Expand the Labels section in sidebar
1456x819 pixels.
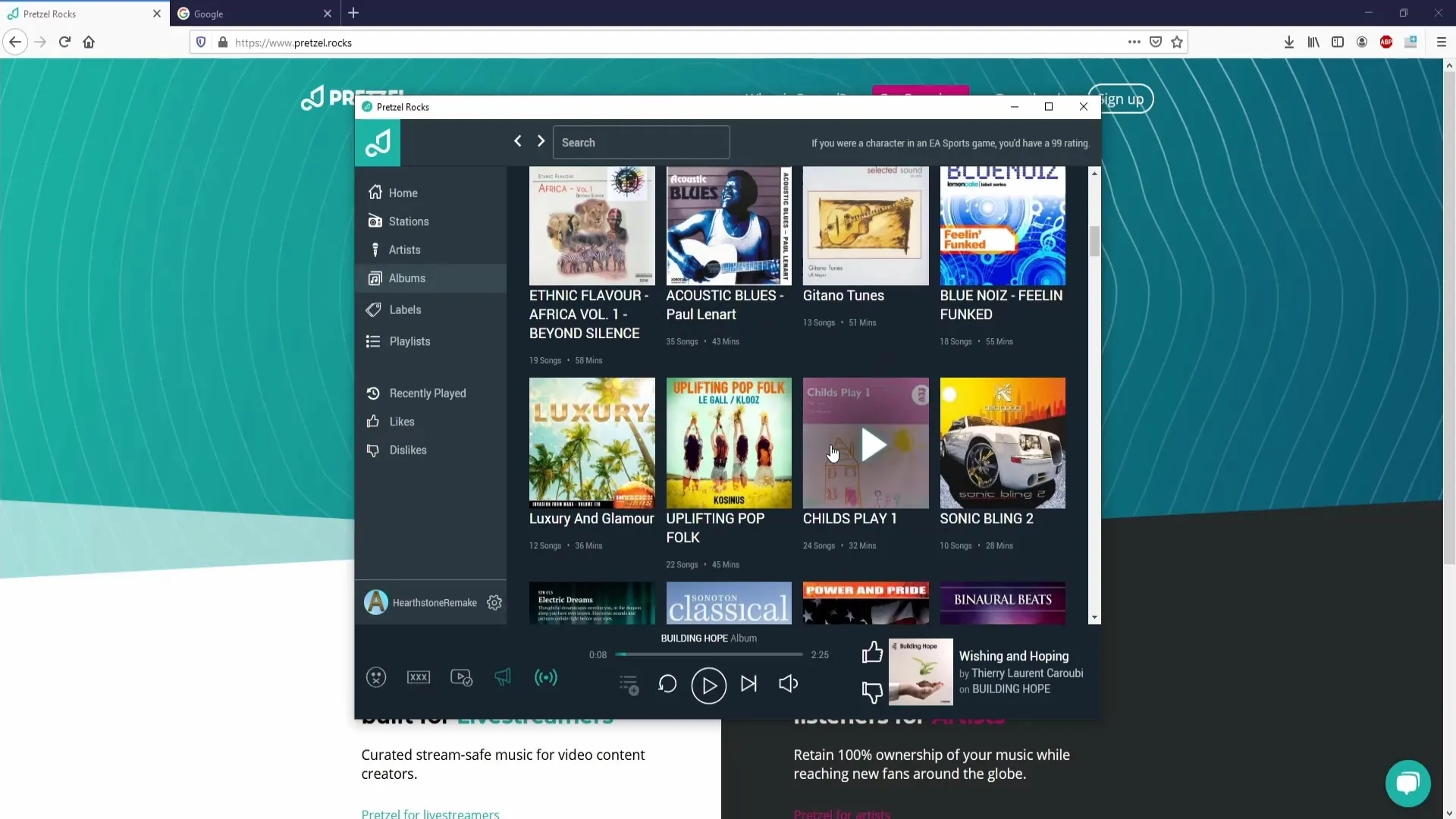405,309
